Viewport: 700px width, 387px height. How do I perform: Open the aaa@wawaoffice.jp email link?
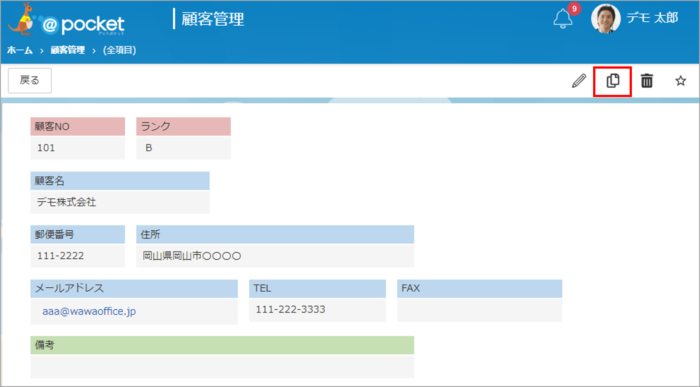pos(89,311)
